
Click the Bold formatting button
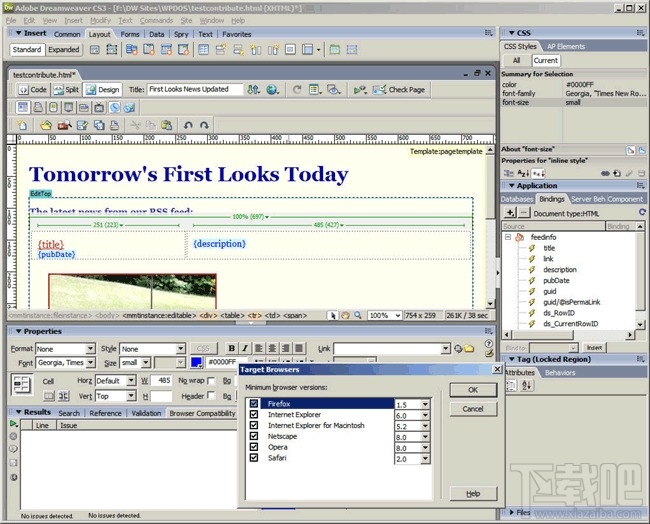click(x=232, y=348)
